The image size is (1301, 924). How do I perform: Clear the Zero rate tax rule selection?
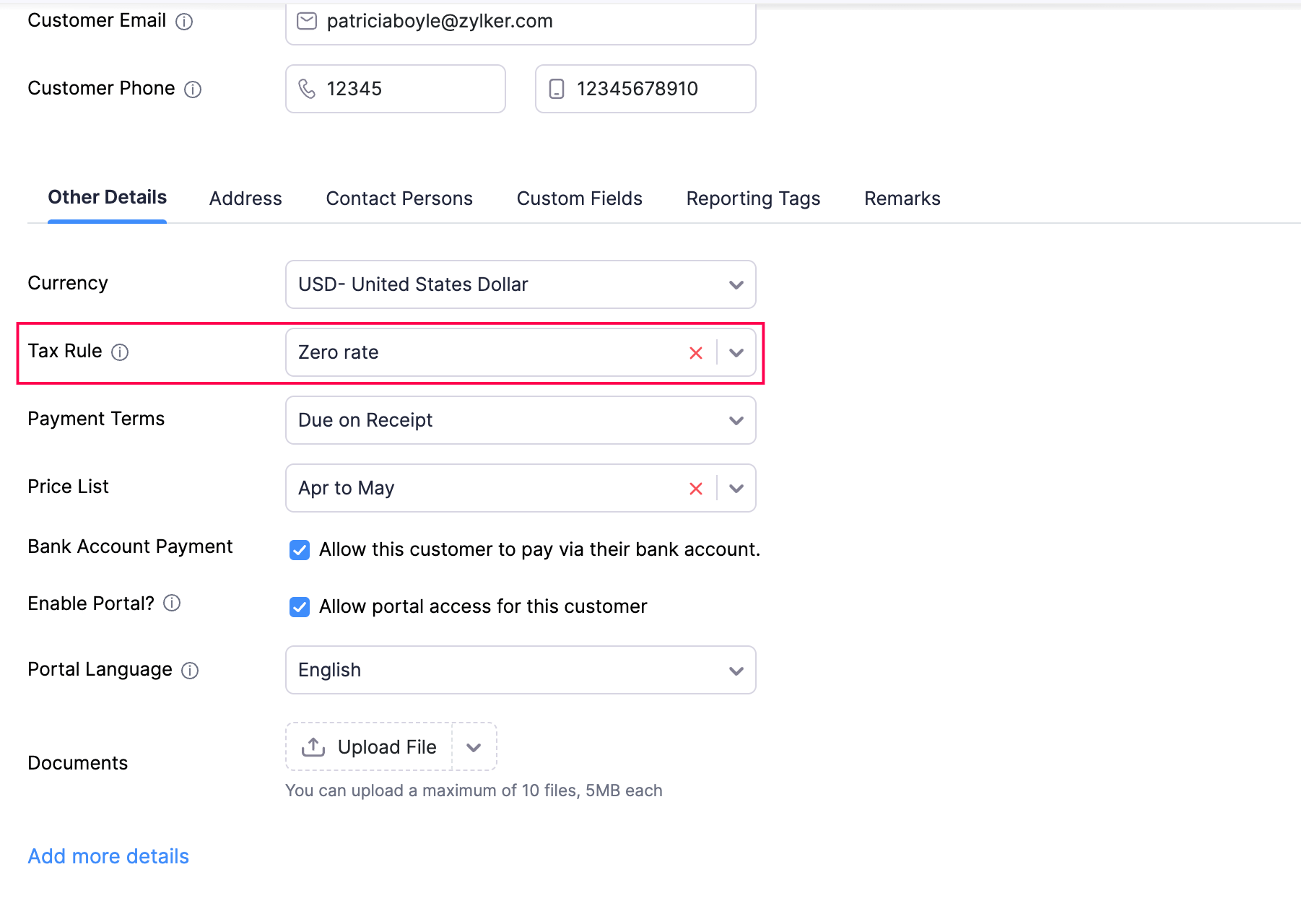point(695,353)
